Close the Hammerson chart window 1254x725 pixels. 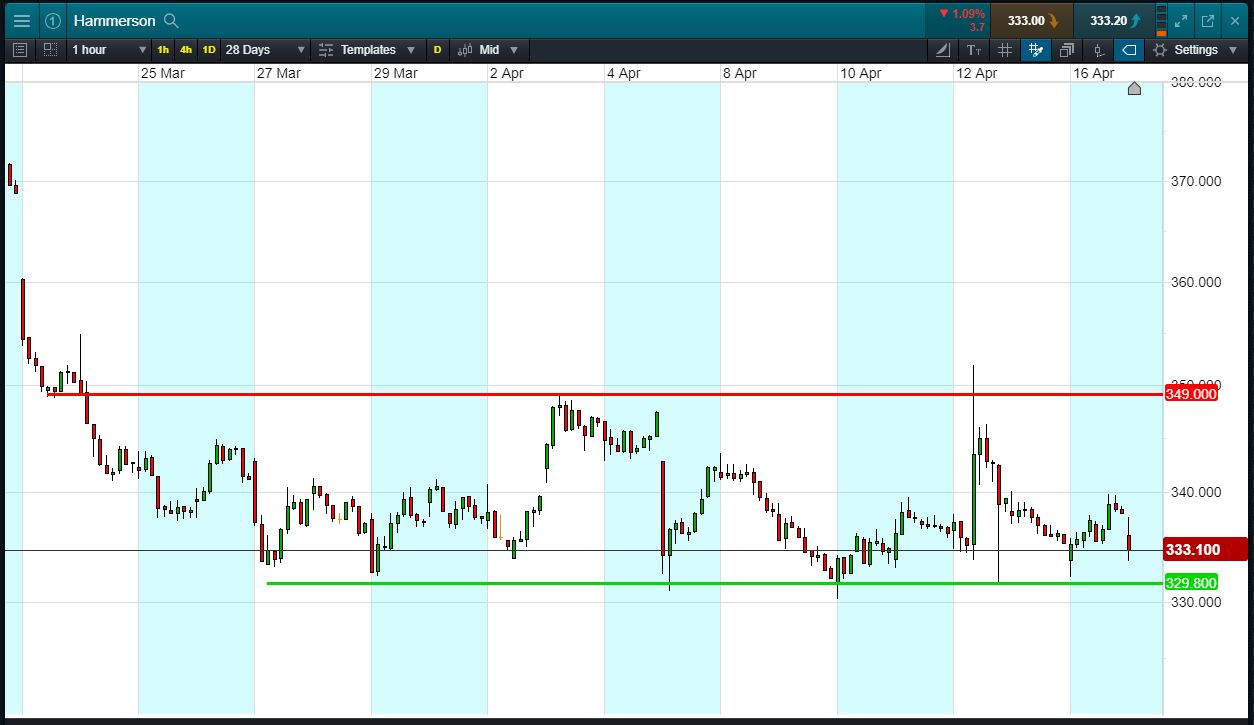(1234, 20)
